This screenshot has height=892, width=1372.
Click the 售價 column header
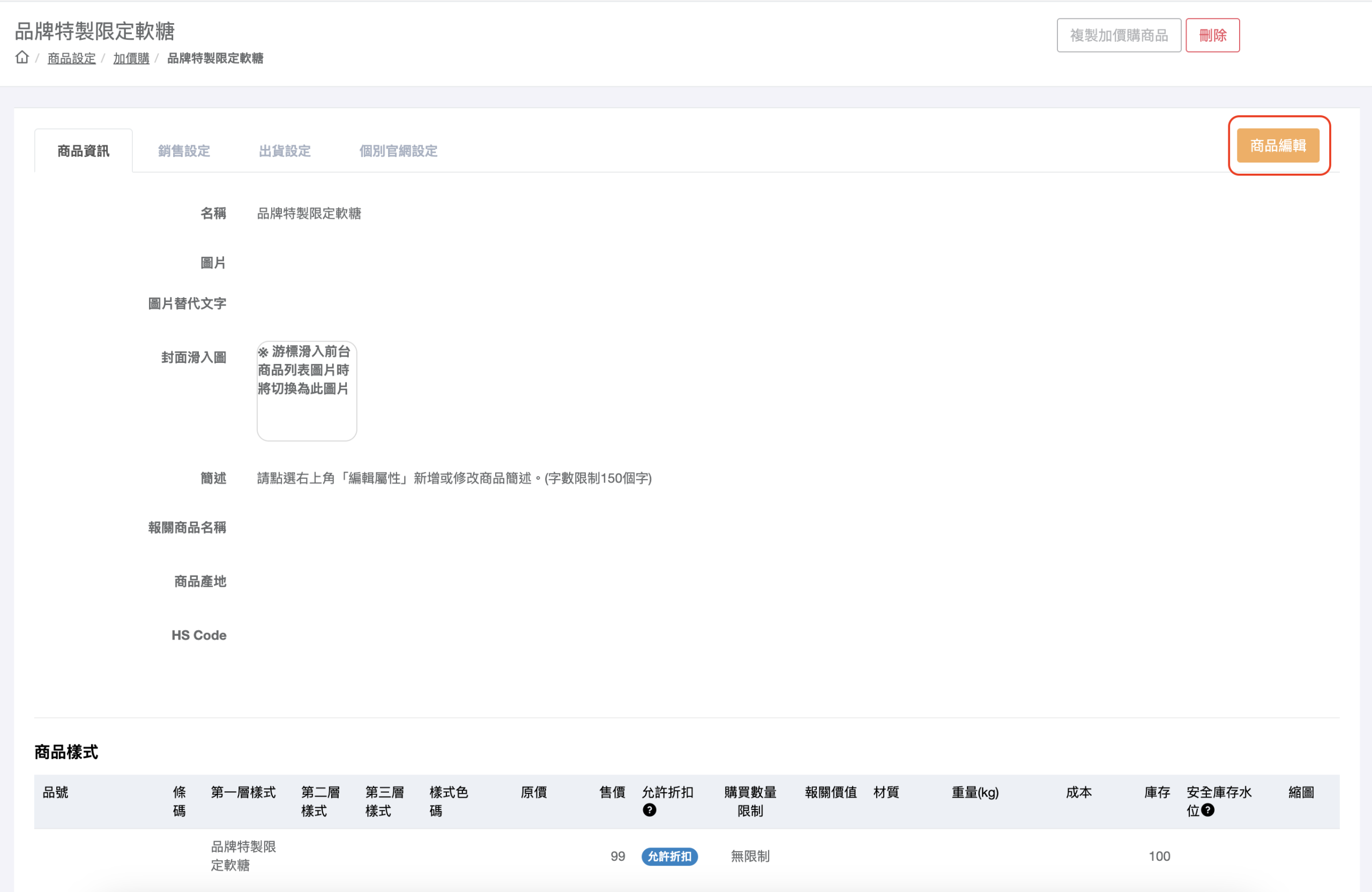pos(612,792)
